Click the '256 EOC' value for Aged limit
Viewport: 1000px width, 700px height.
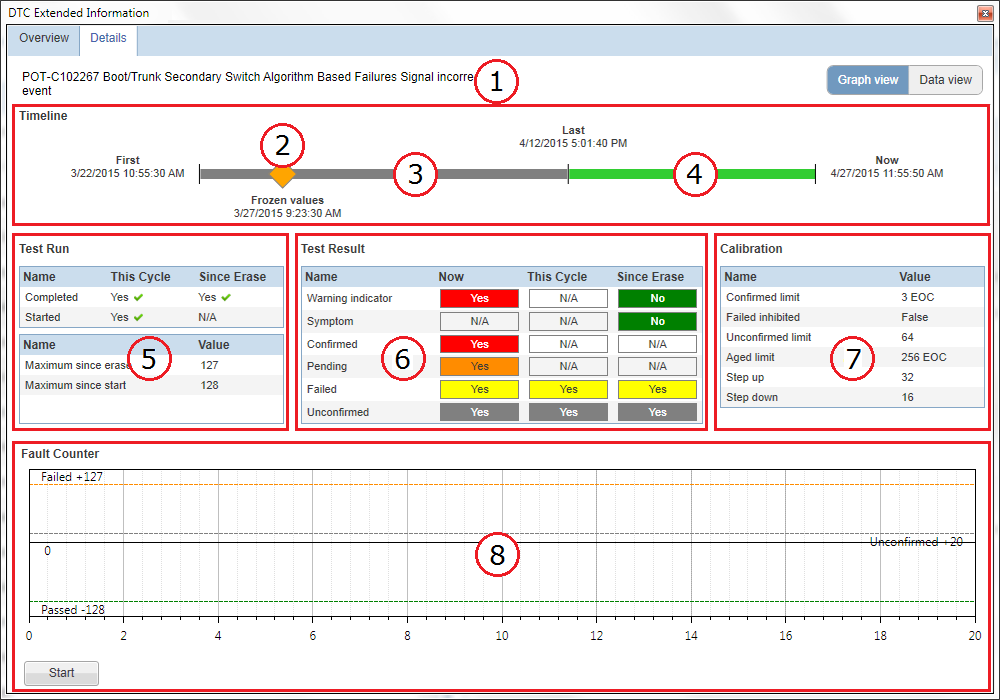point(923,357)
